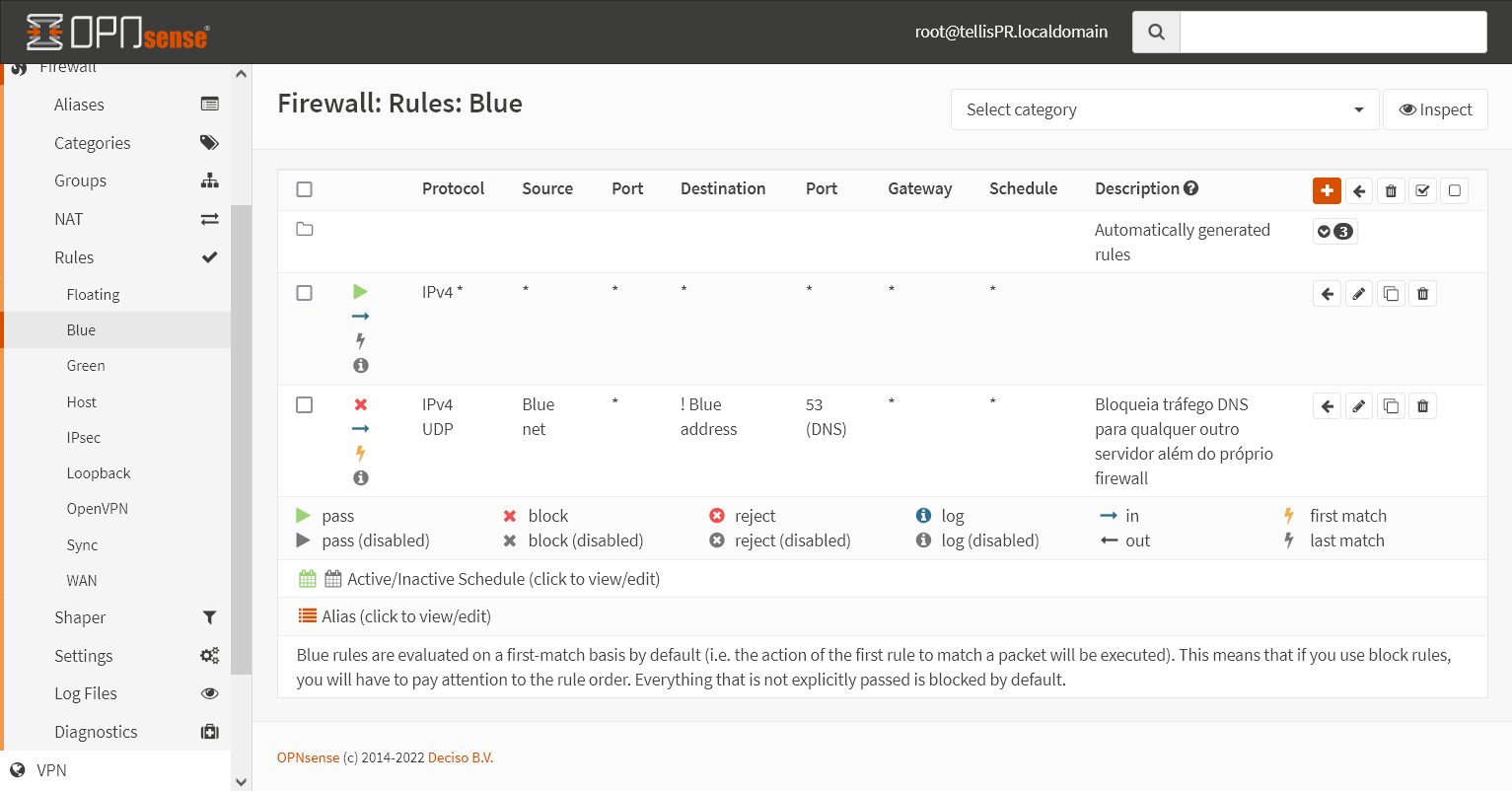Tick the checkbox for the IPv4 pass rule

point(304,293)
